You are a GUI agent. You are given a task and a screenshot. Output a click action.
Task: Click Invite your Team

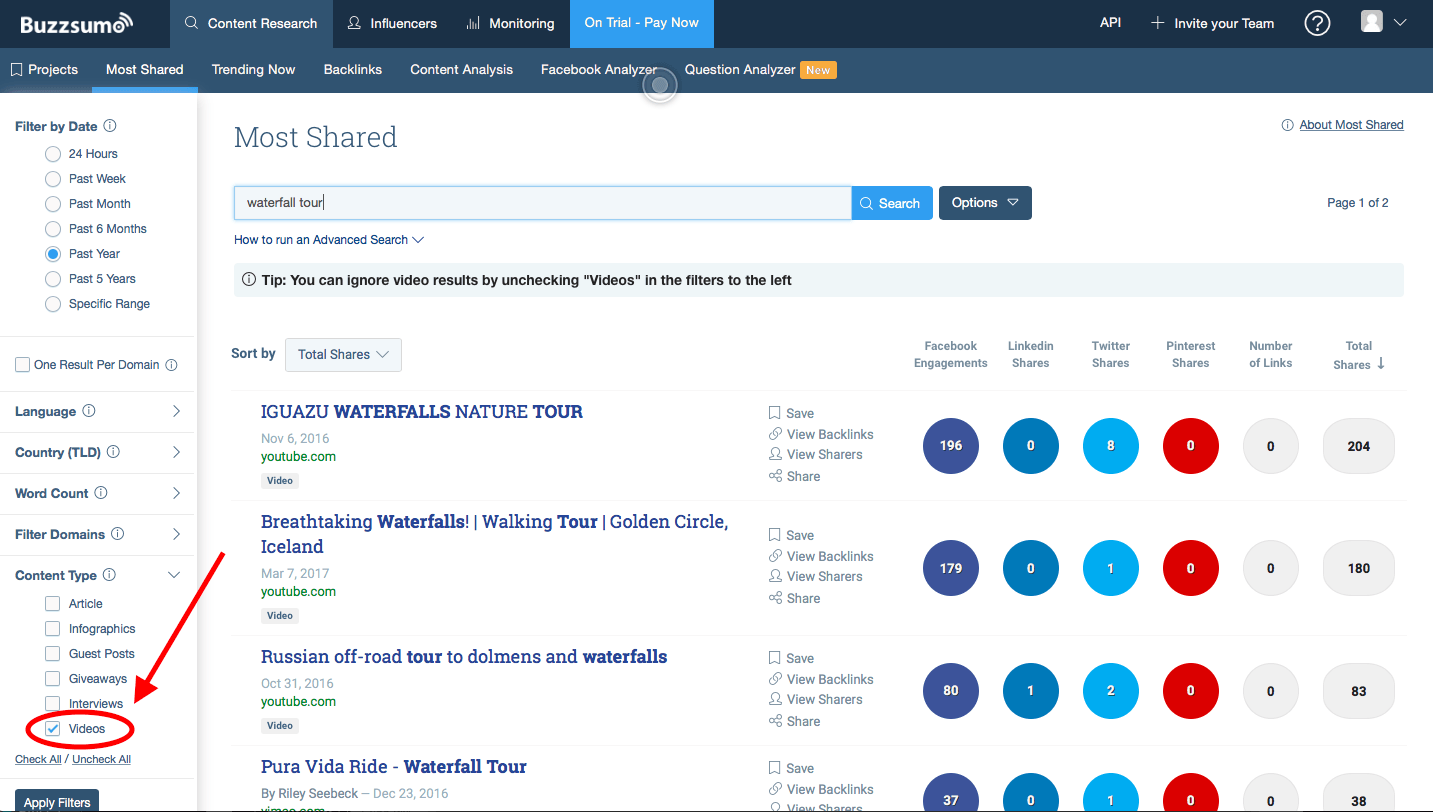1212,23
